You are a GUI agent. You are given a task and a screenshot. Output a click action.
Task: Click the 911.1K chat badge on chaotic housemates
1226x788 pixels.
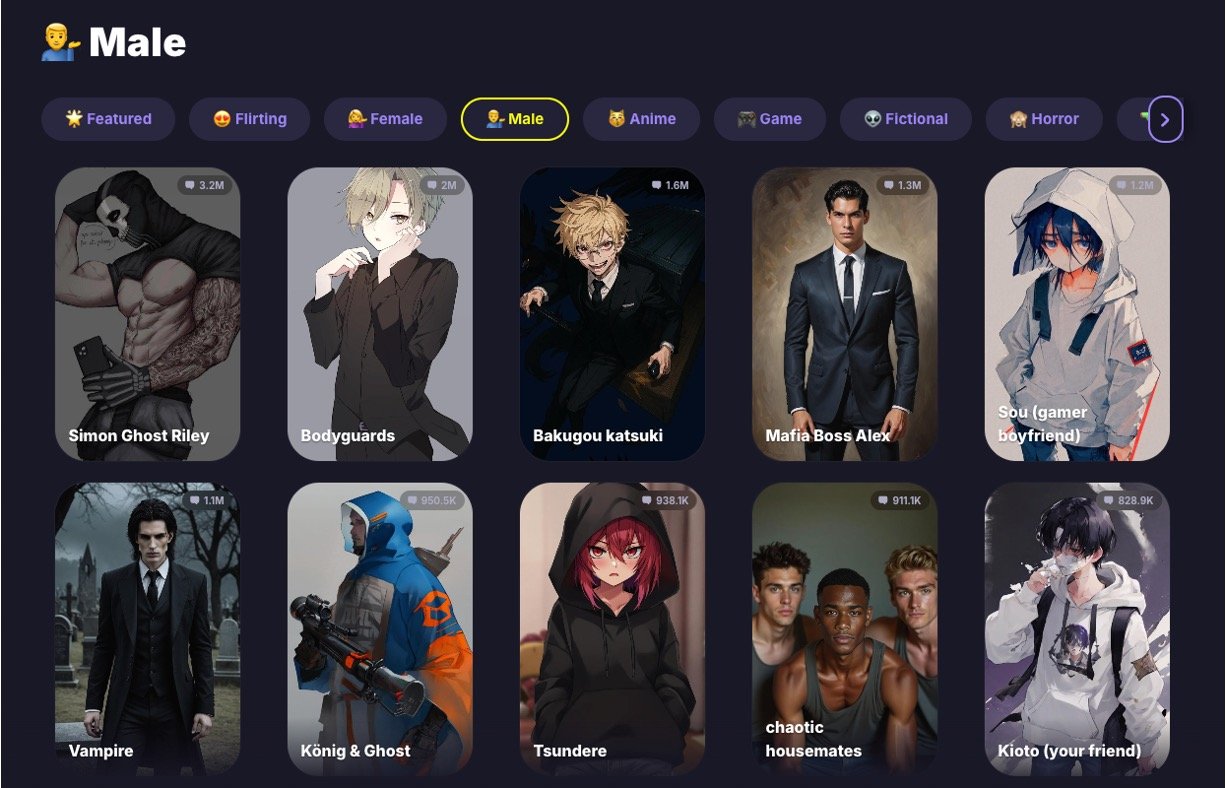[897, 500]
